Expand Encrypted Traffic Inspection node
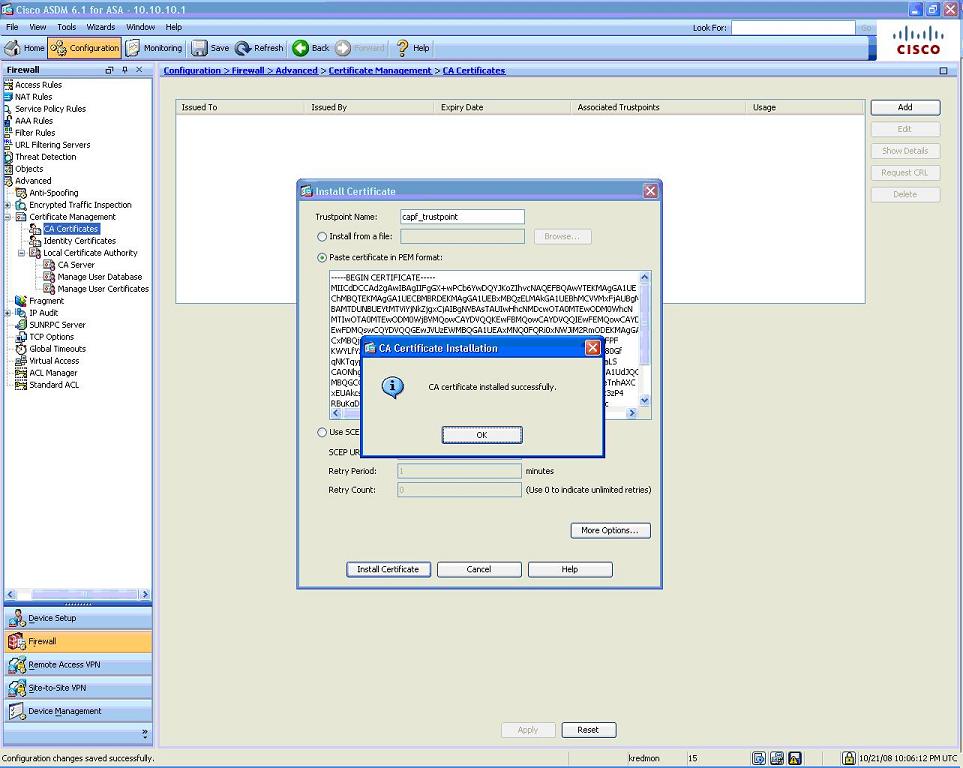Viewport: 963px width, 768px height. click(7, 205)
